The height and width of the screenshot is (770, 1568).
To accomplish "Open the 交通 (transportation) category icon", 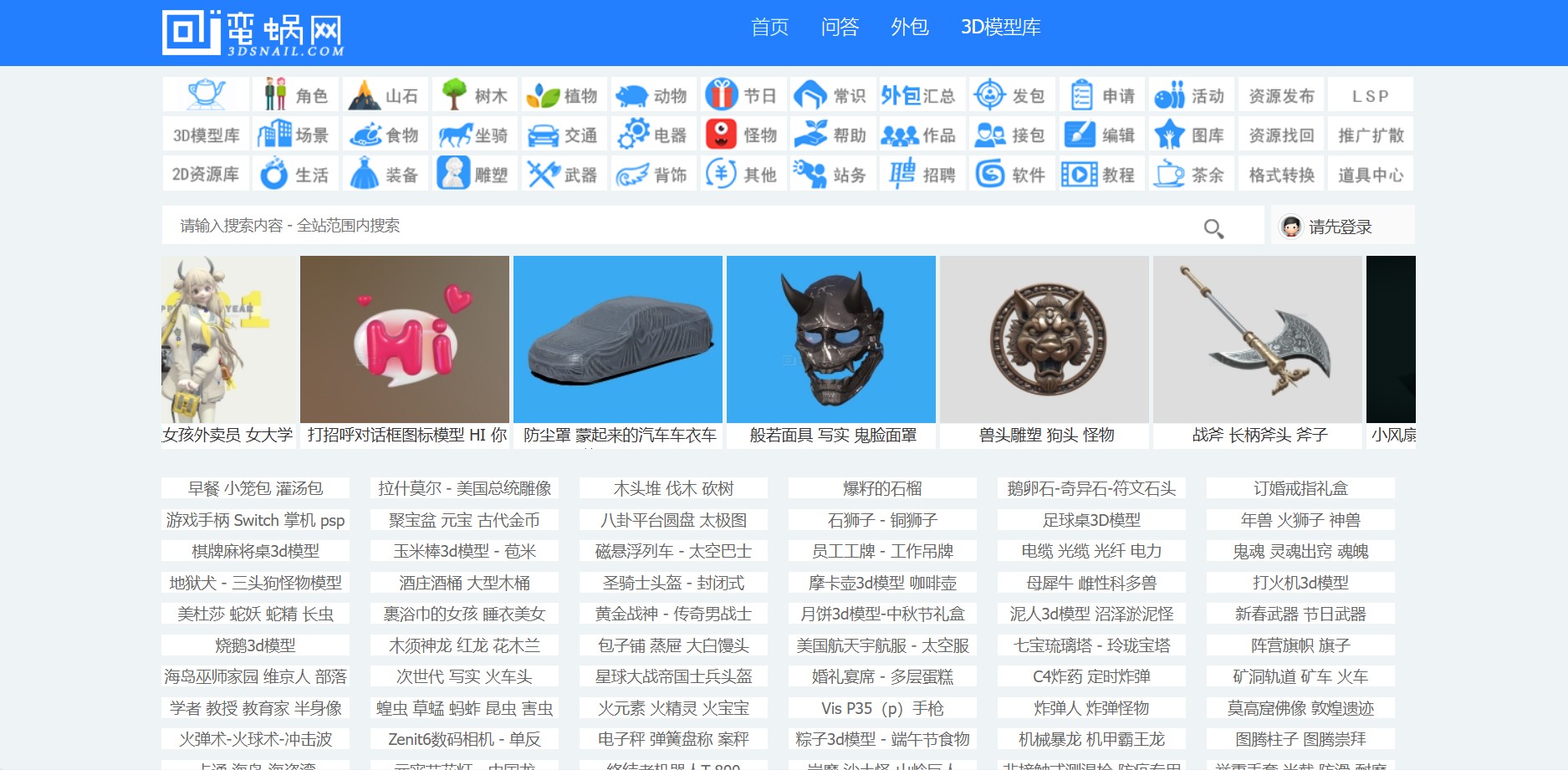I will point(564,135).
